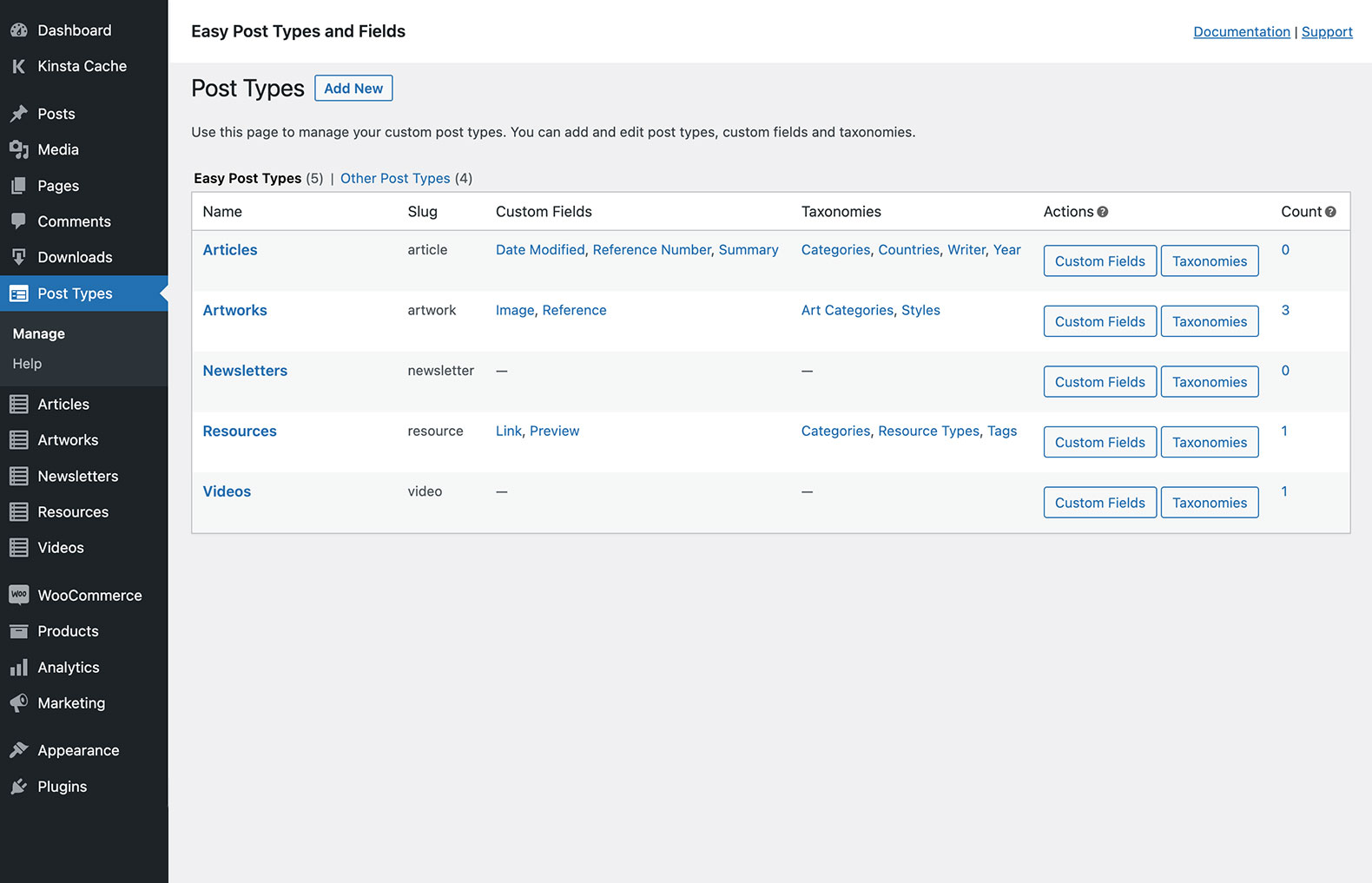1372x883 pixels.
Task: Click the Analytics bar chart icon
Action: (18, 667)
